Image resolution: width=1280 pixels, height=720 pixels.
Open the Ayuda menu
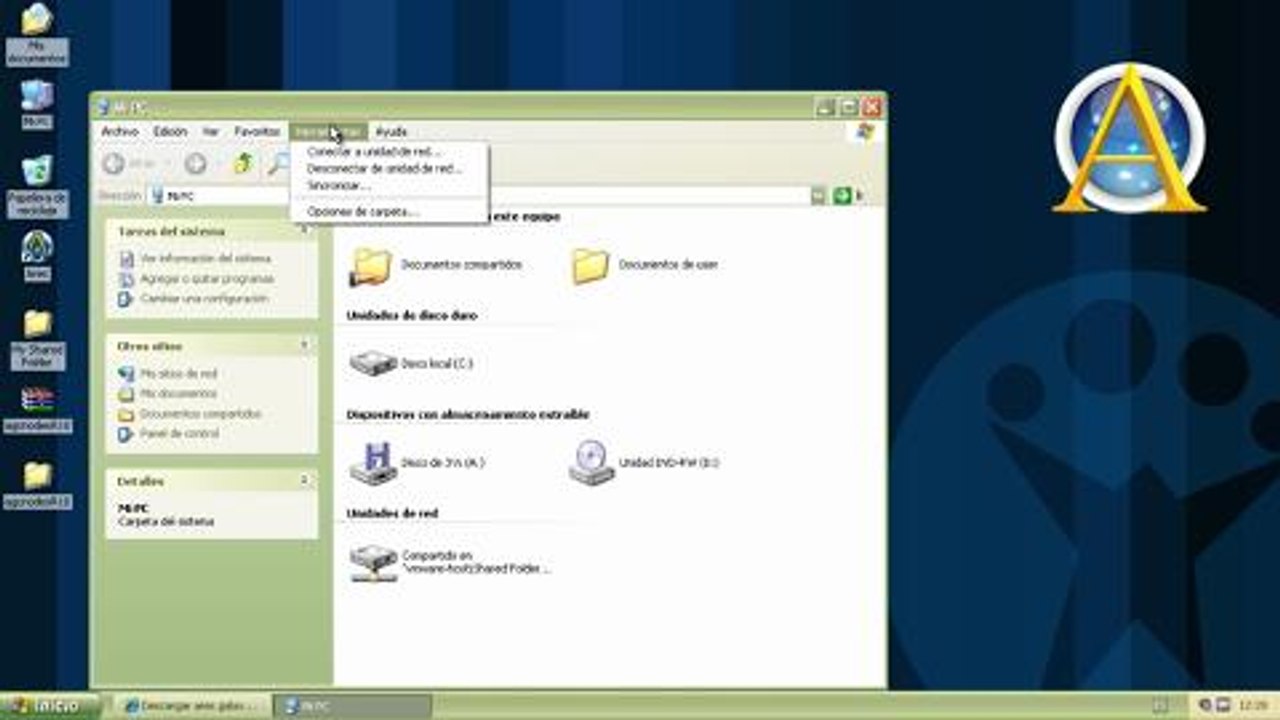click(x=391, y=132)
